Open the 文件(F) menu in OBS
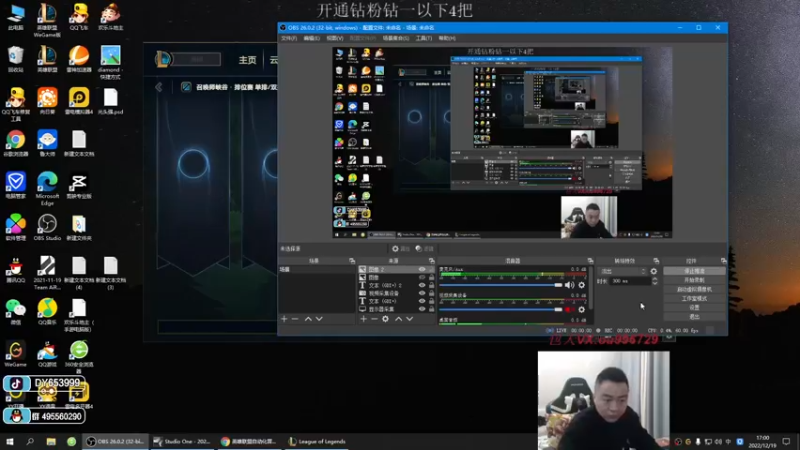800x450 pixels. [289, 38]
